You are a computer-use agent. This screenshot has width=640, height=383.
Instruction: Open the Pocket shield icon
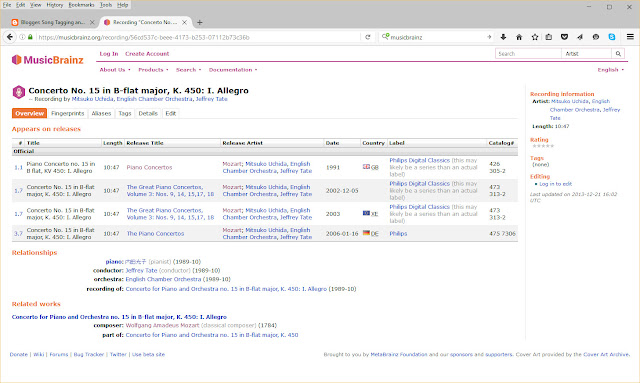[564, 37]
